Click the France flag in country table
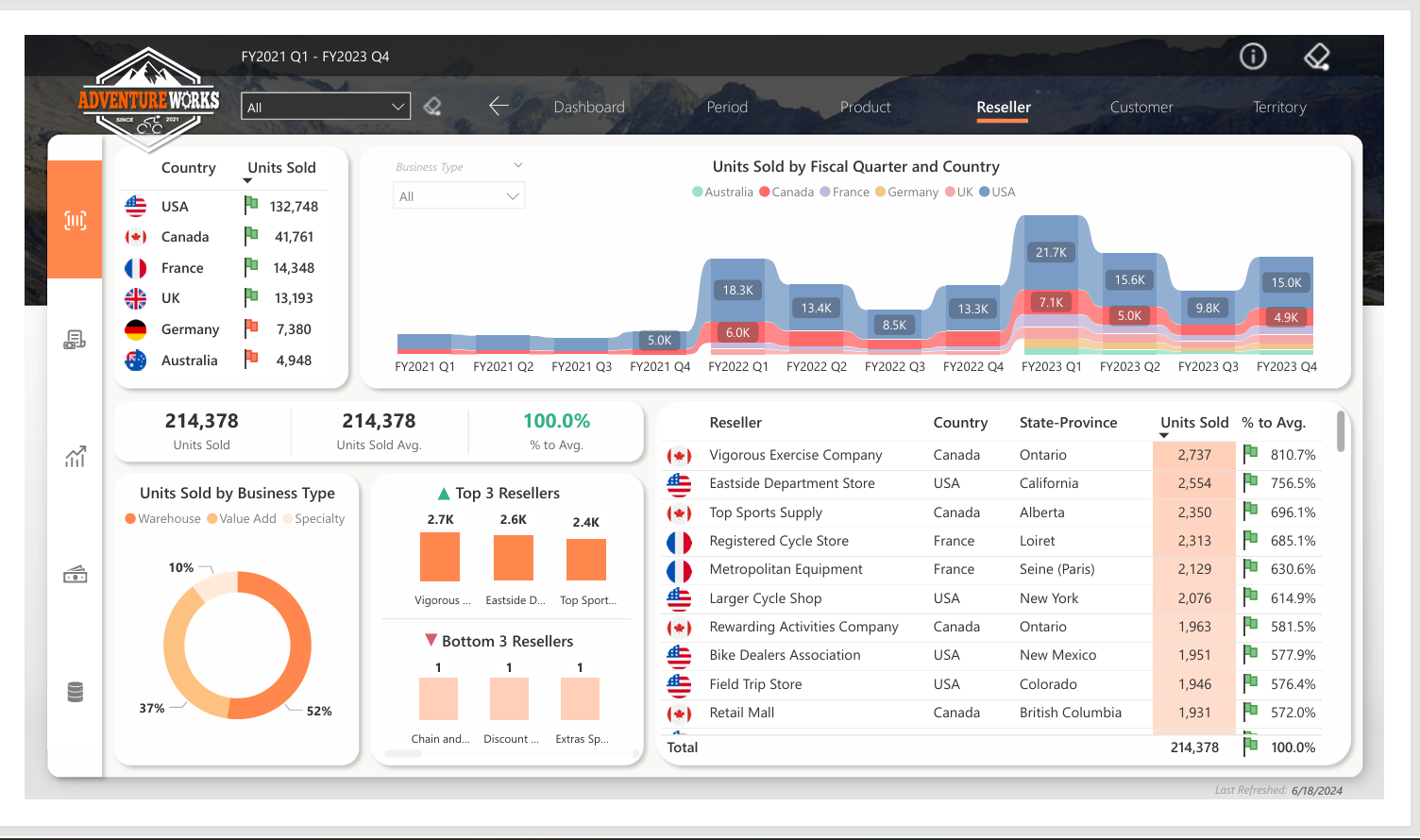Screen dimensions: 1420x840 (x=136, y=268)
